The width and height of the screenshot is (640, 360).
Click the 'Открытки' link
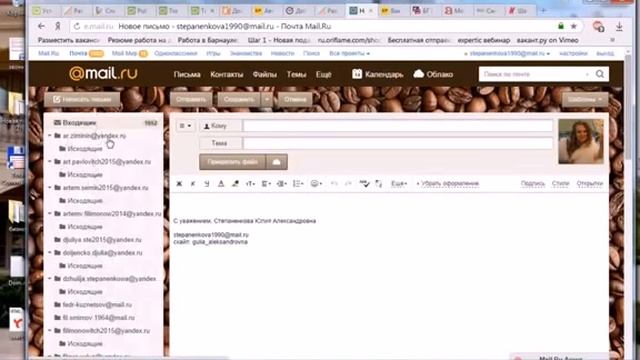pyautogui.click(x=589, y=184)
